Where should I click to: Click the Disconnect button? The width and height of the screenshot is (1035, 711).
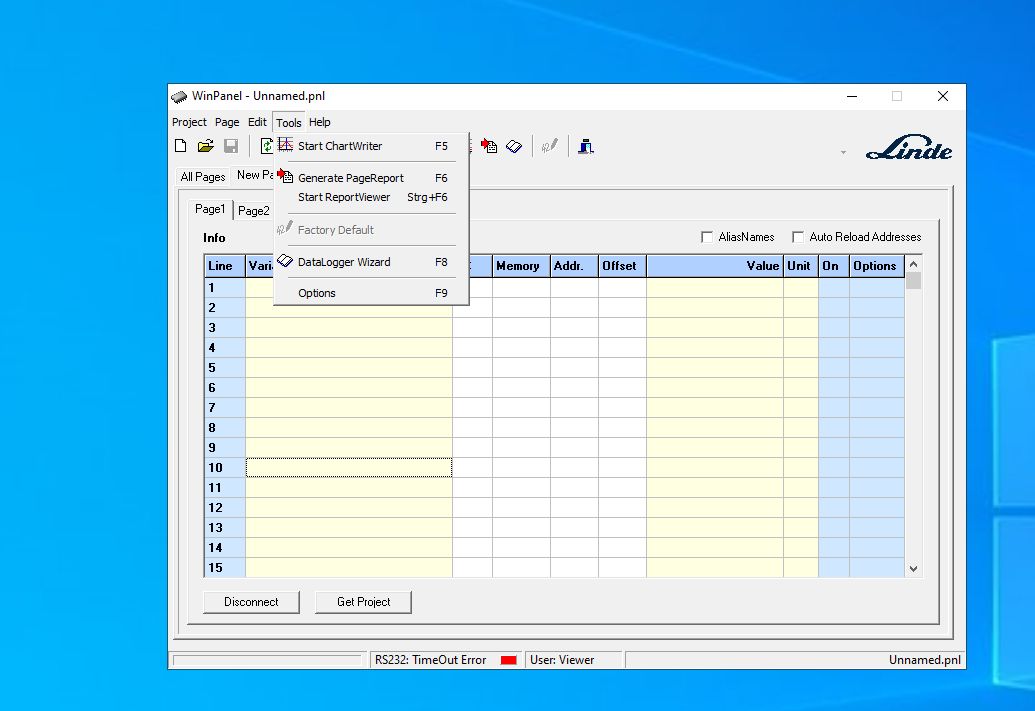point(251,602)
